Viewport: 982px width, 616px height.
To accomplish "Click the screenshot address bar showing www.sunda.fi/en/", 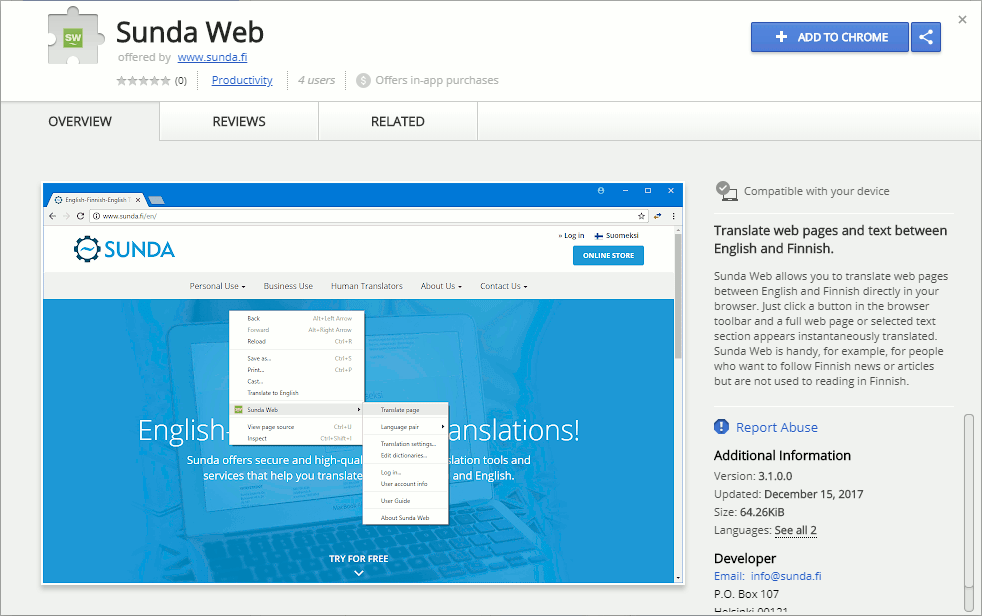I will click(369, 216).
